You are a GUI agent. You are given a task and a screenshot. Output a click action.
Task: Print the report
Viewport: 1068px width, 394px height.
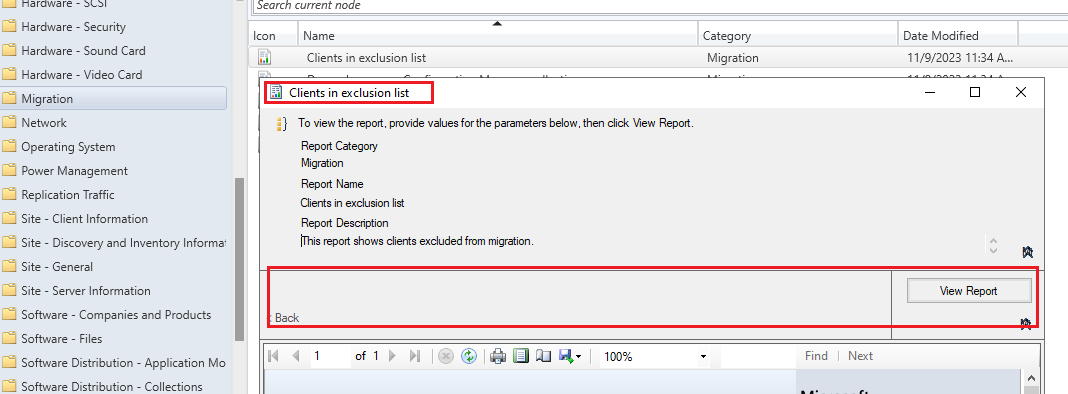click(499, 356)
